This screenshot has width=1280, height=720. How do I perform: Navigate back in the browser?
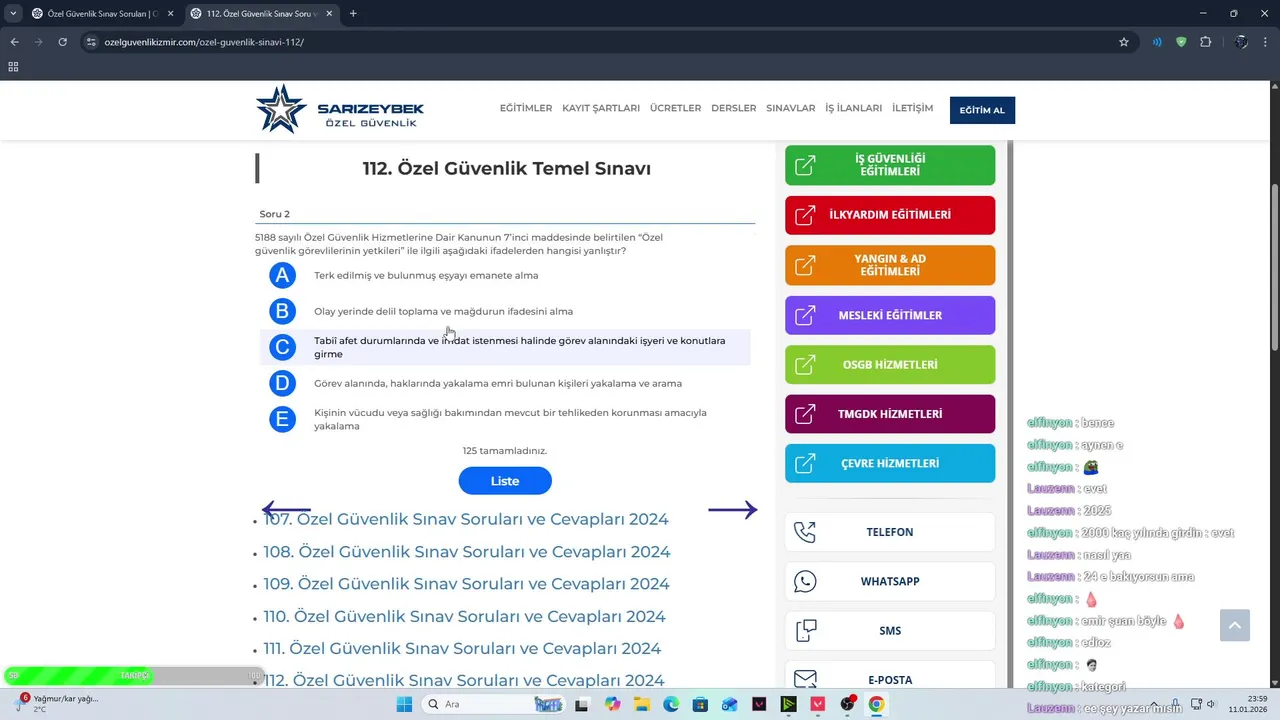click(x=15, y=42)
